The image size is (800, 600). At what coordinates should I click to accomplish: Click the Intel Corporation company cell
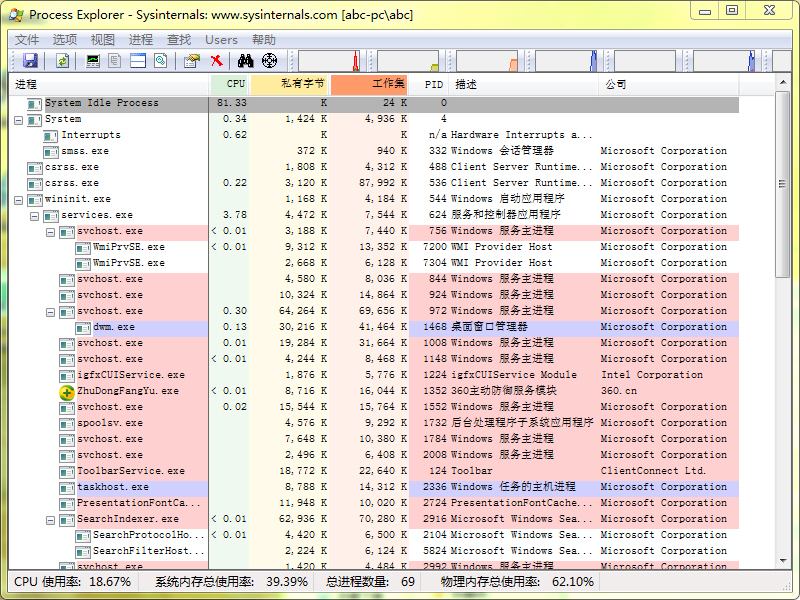click(x=652, y=375)
